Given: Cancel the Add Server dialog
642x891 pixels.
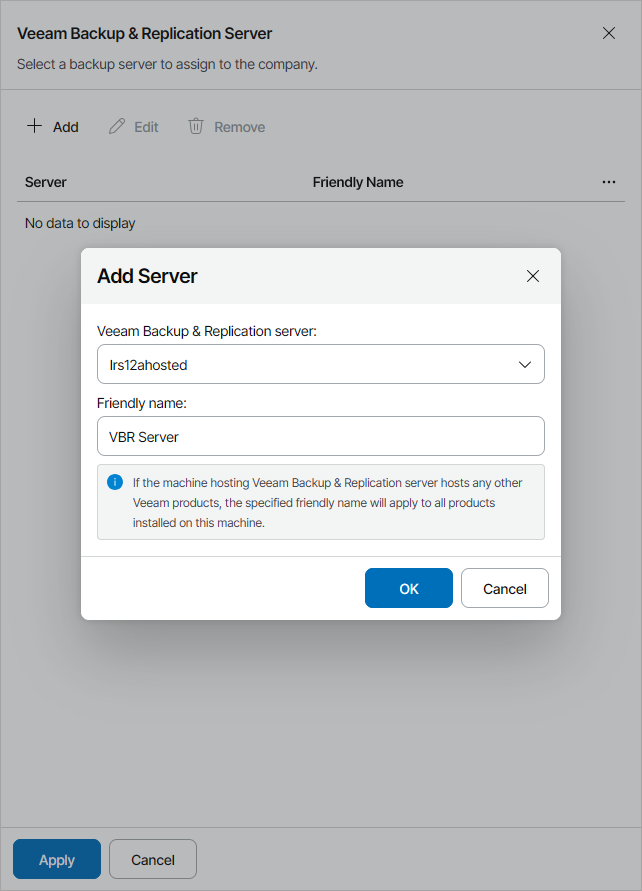Looking at the screenshot, I should click(x=504, y=588).
